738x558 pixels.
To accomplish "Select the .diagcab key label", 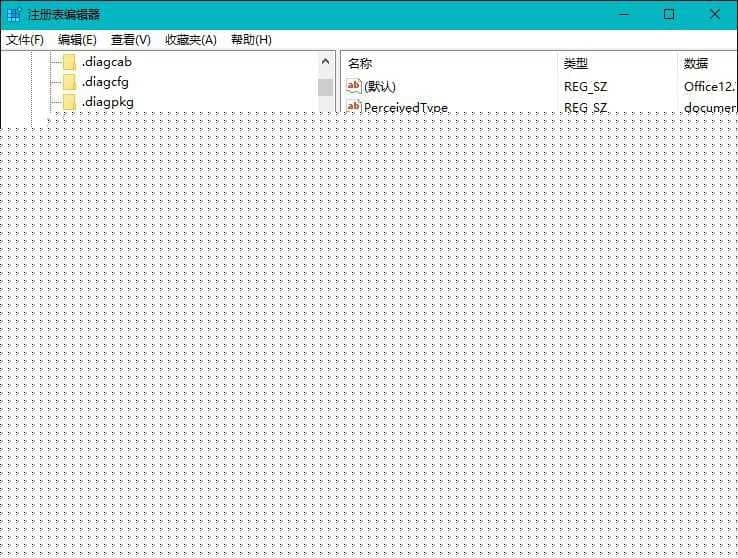I will [x=106, y=62].
